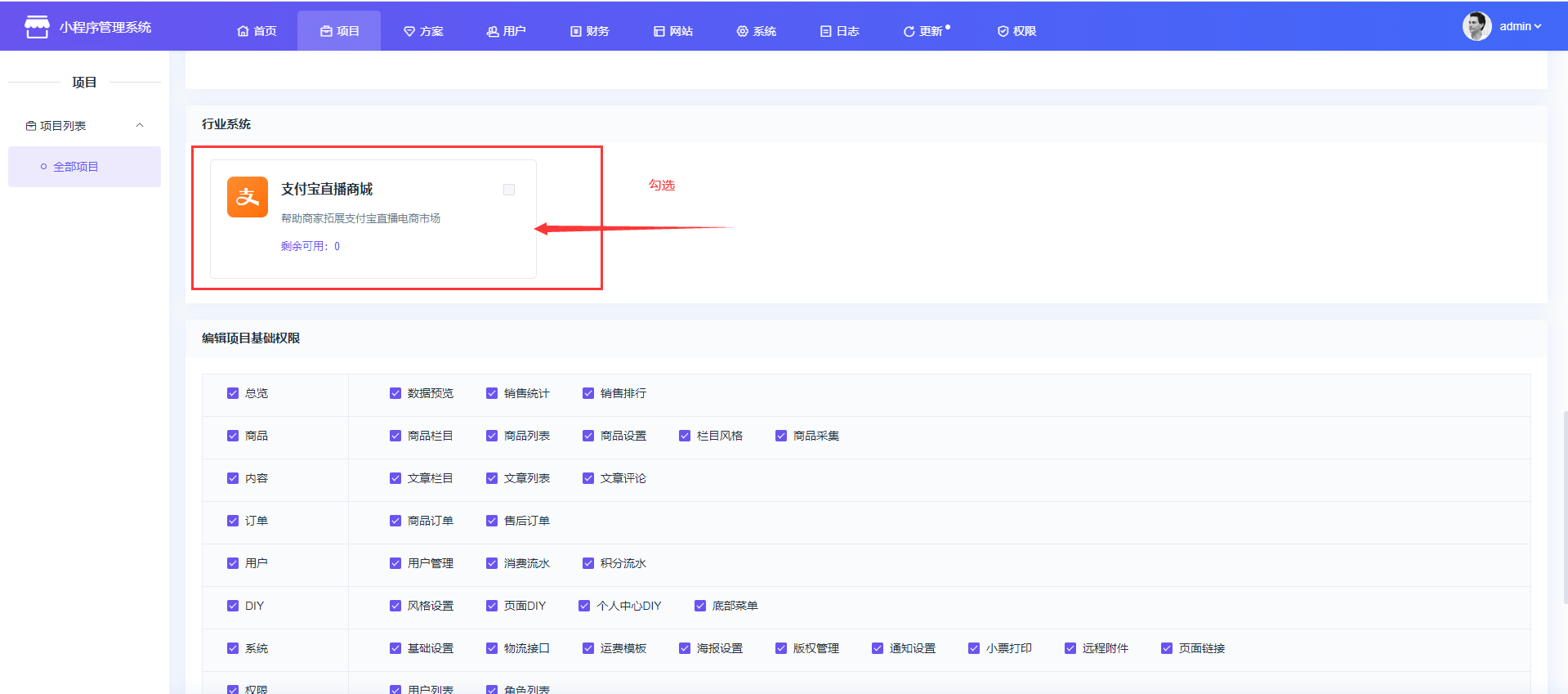Select 全部项目 in the sidebar
Viewport: 1568px width, 694px height.
pyautogui.click(x=75, y=167)
